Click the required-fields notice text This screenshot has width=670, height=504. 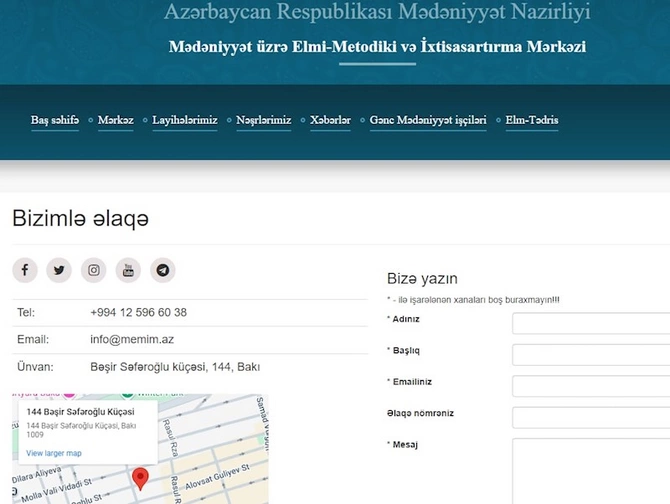(x=473, y=300)
